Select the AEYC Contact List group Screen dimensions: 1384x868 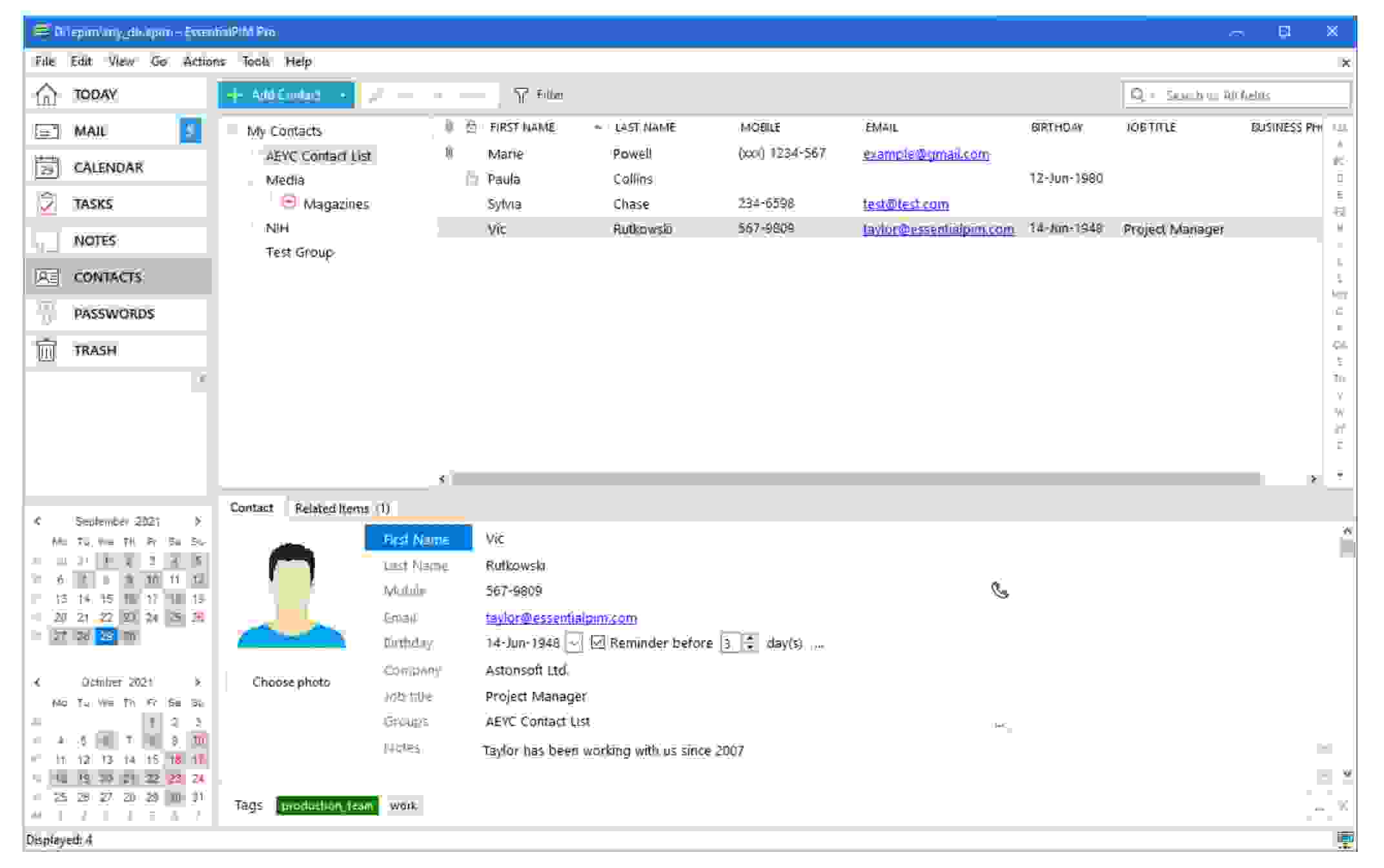(318, 156)
